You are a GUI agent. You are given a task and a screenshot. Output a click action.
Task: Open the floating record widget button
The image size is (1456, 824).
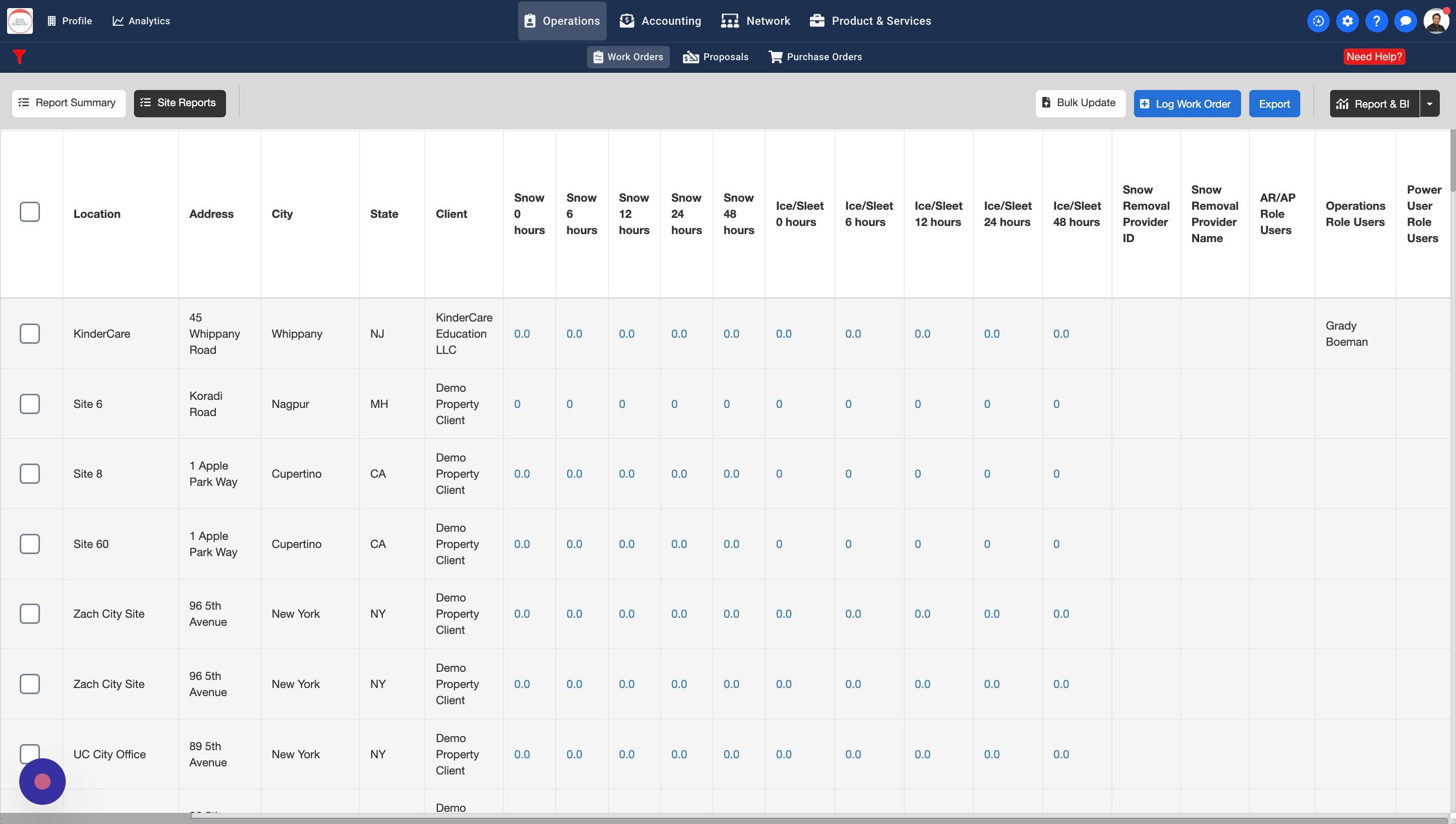coord(42,781)
